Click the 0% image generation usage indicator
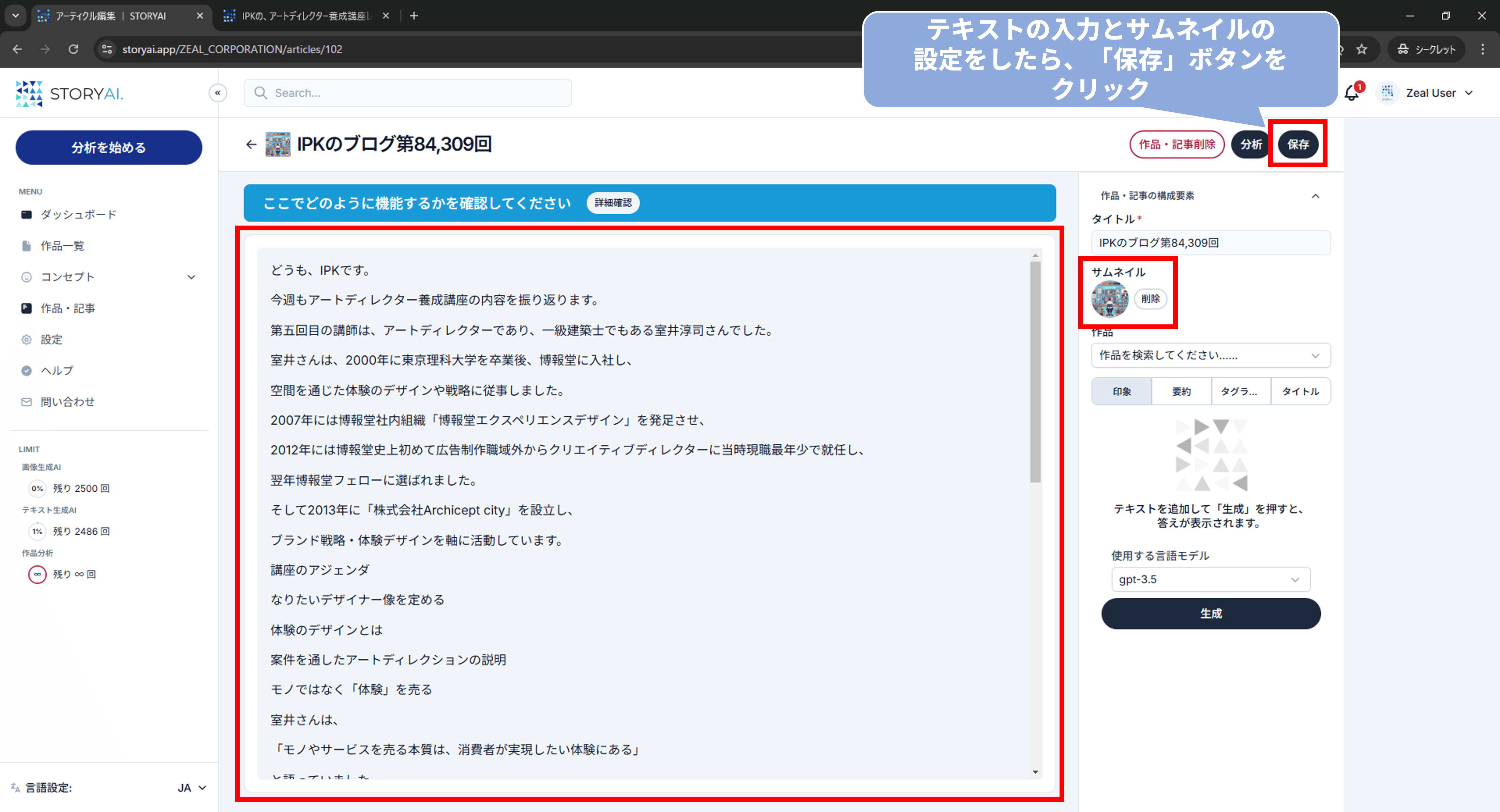The image size is (1500, 812). [37, 488]
